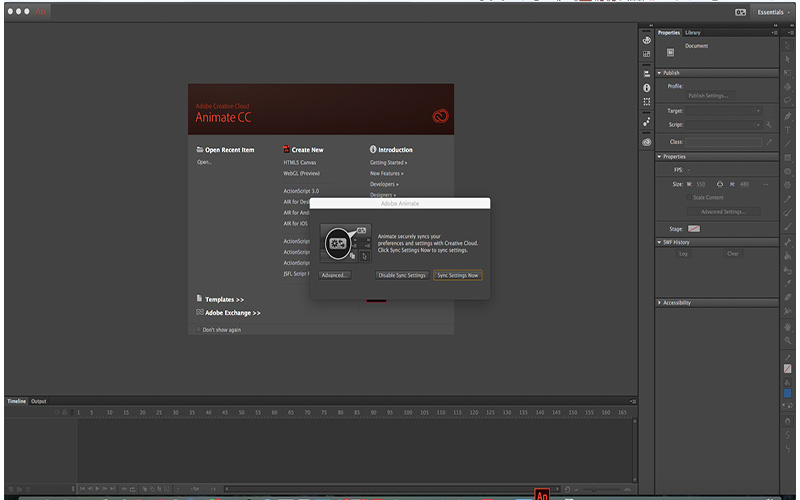Click the Creative Cloud logo on welcome screen

tap(440, 116)
